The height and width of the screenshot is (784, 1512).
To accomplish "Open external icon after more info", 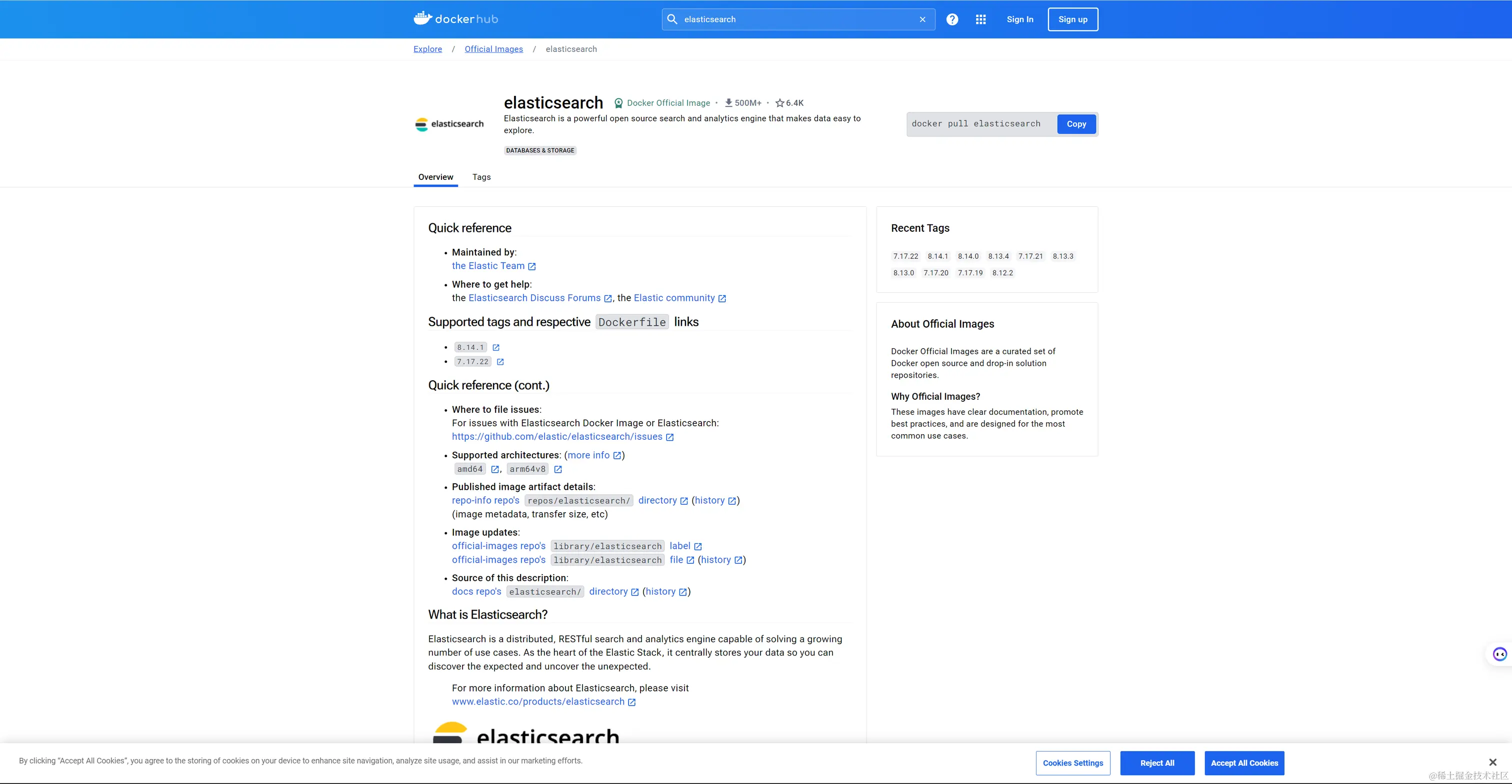I will pos(617,456).
